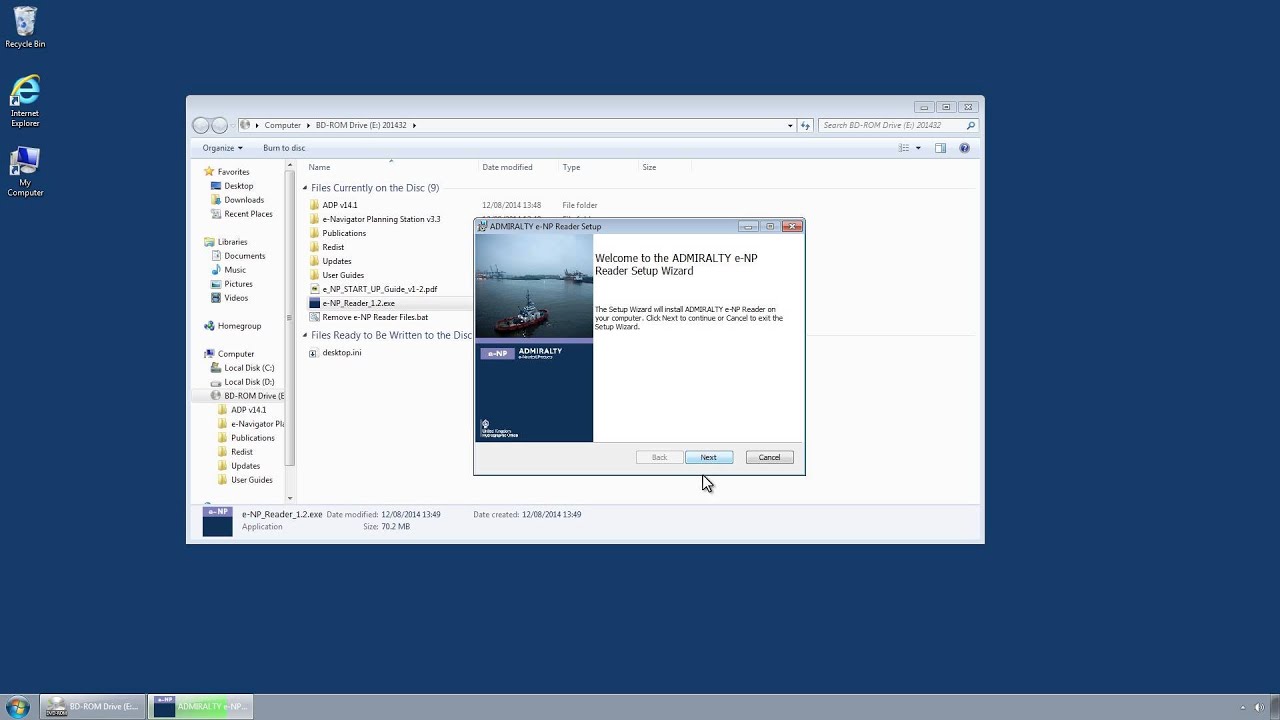Viewport: 1280px width, 720px height.
Task: Open Desktop in Favorites sidebar
Action: tap(238, 186)
